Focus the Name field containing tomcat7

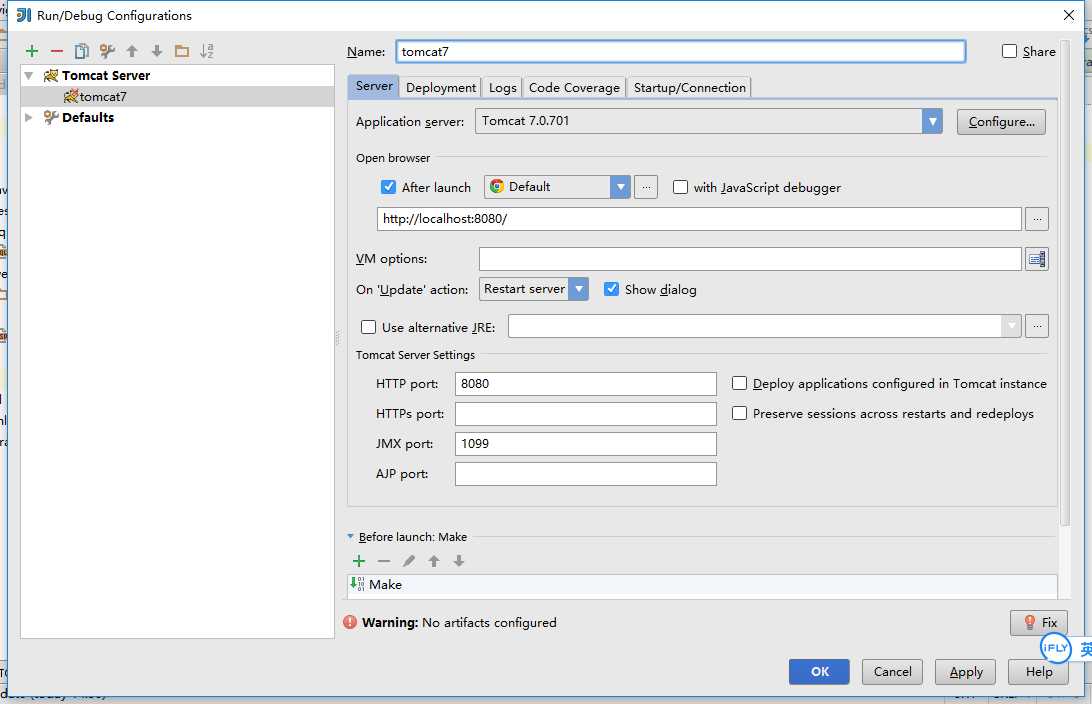[x=680, y=52]
